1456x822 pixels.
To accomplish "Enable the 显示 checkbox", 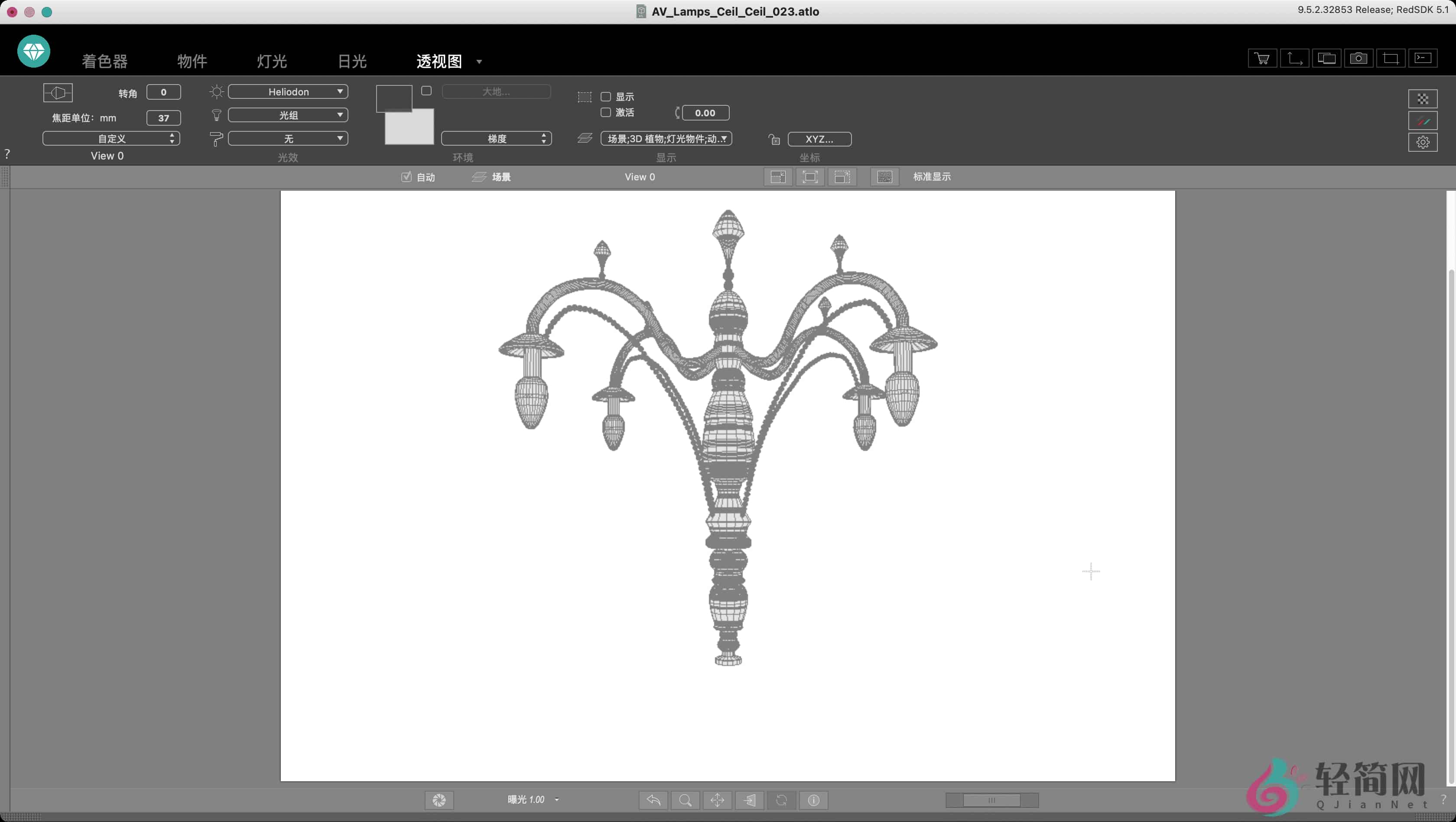I will click(605, 97).
